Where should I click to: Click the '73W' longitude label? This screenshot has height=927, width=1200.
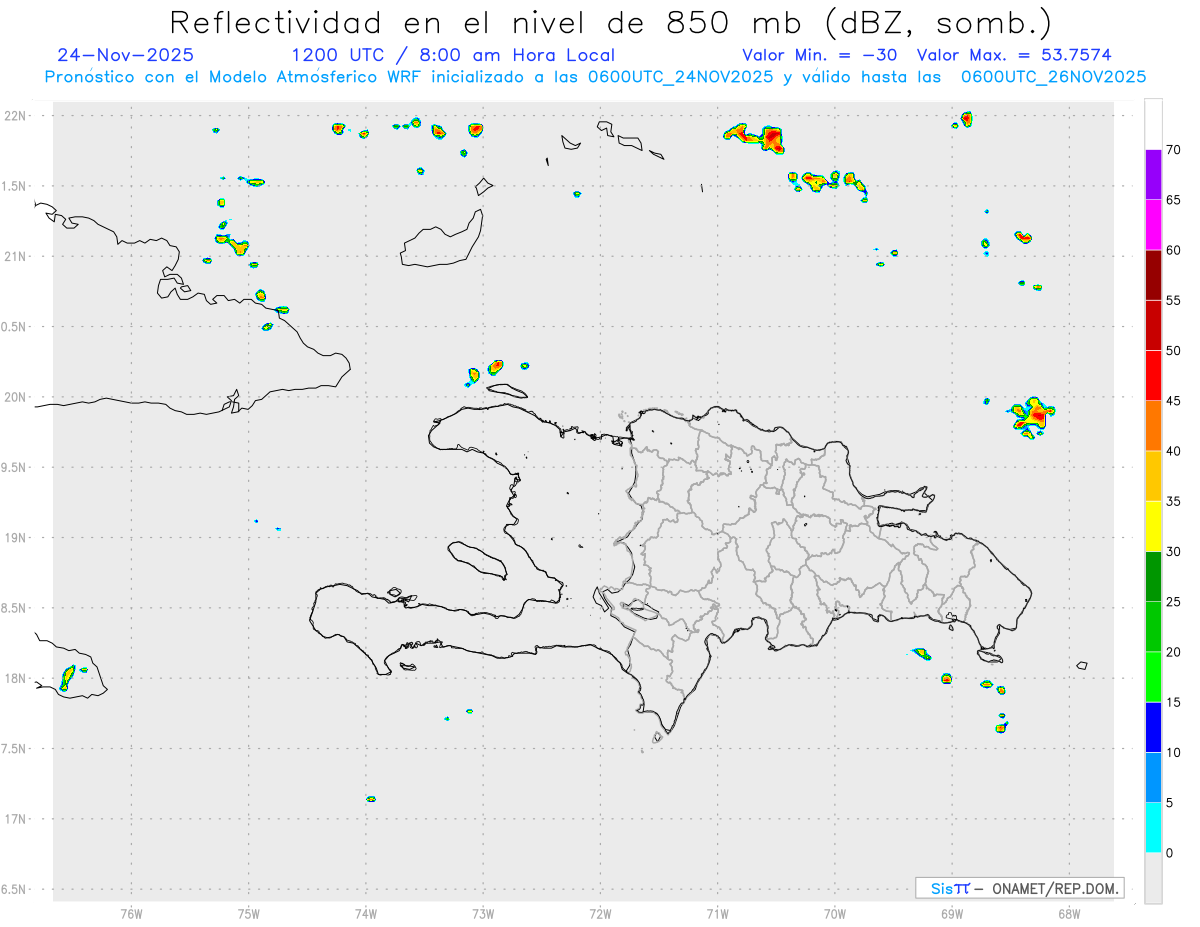pyautogui.click(x=483, y=912)
